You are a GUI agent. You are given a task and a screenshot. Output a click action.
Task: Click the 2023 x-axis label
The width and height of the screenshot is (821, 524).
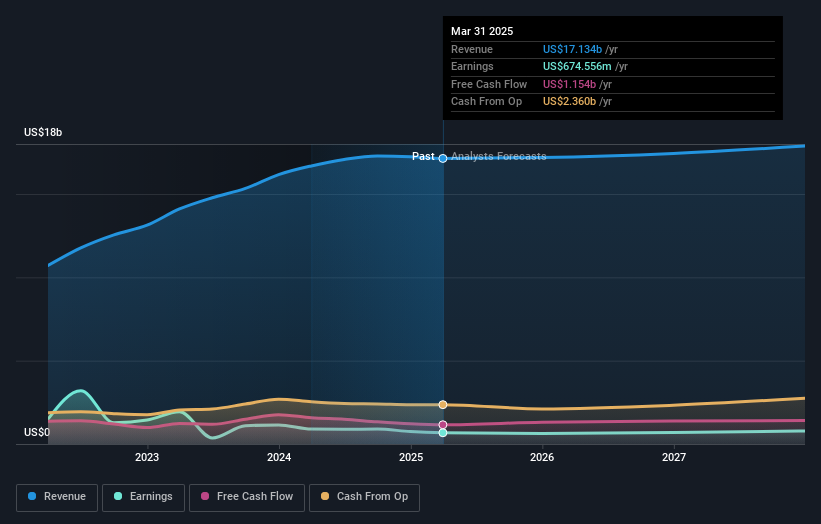(x=147, y=457)
